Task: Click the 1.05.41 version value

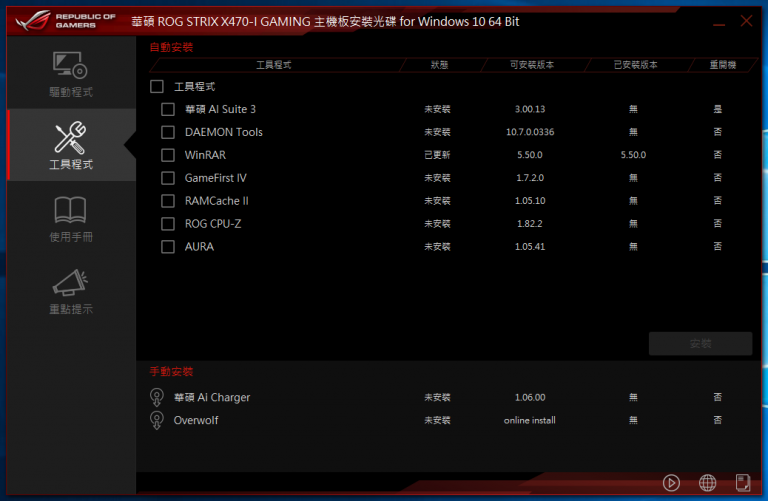Action: click(x=530, y=246)
